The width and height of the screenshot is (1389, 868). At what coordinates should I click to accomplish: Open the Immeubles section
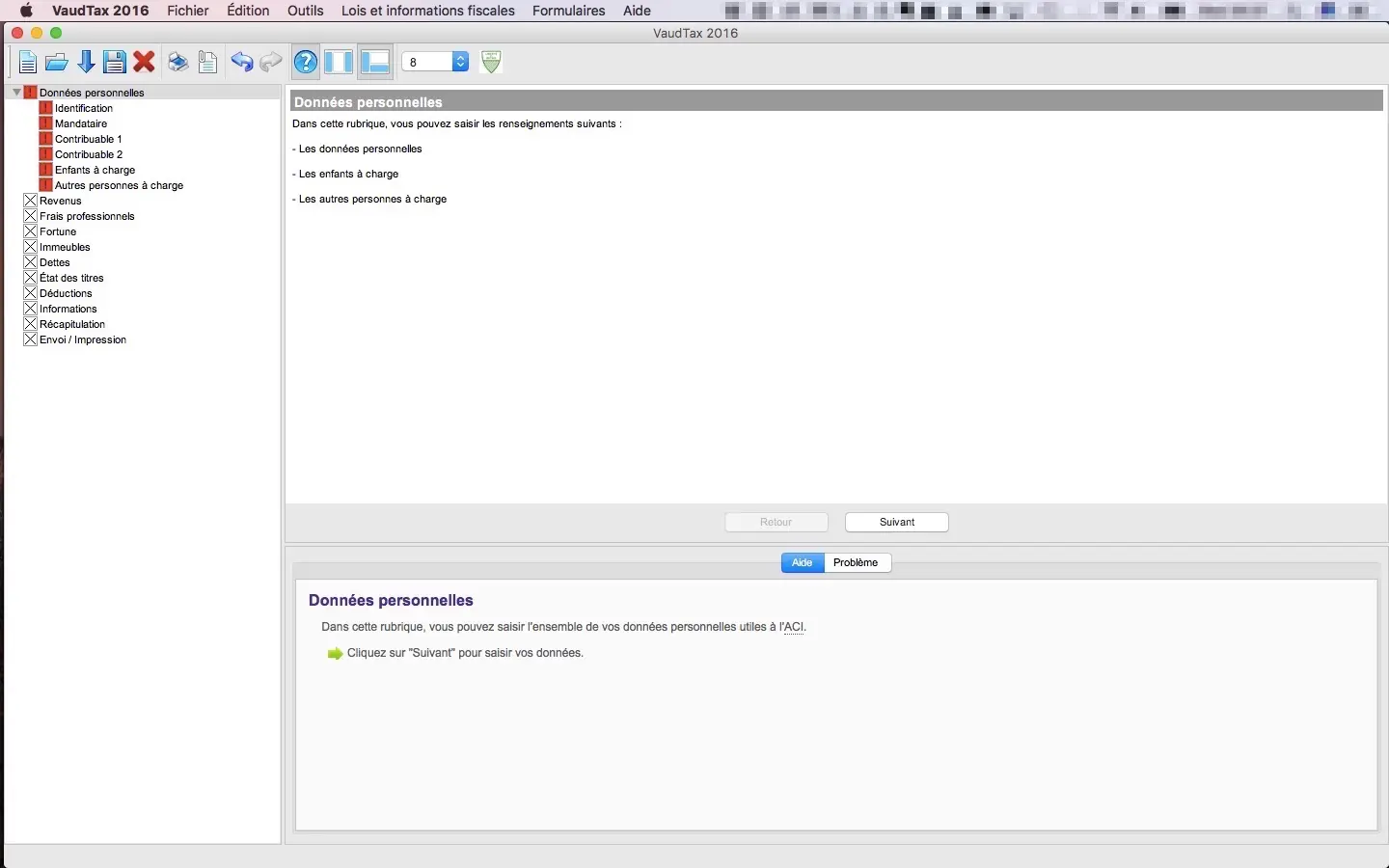(x=65, y=247)
